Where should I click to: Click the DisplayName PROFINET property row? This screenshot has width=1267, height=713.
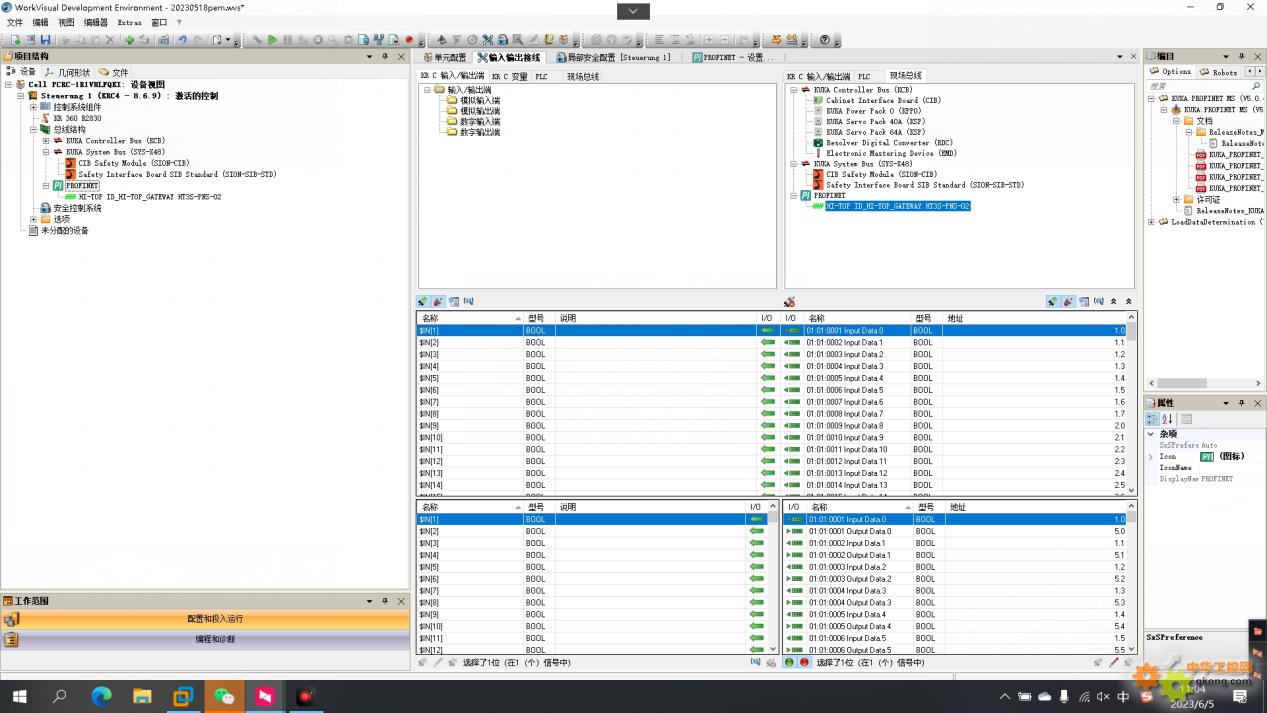point(1204,479)
